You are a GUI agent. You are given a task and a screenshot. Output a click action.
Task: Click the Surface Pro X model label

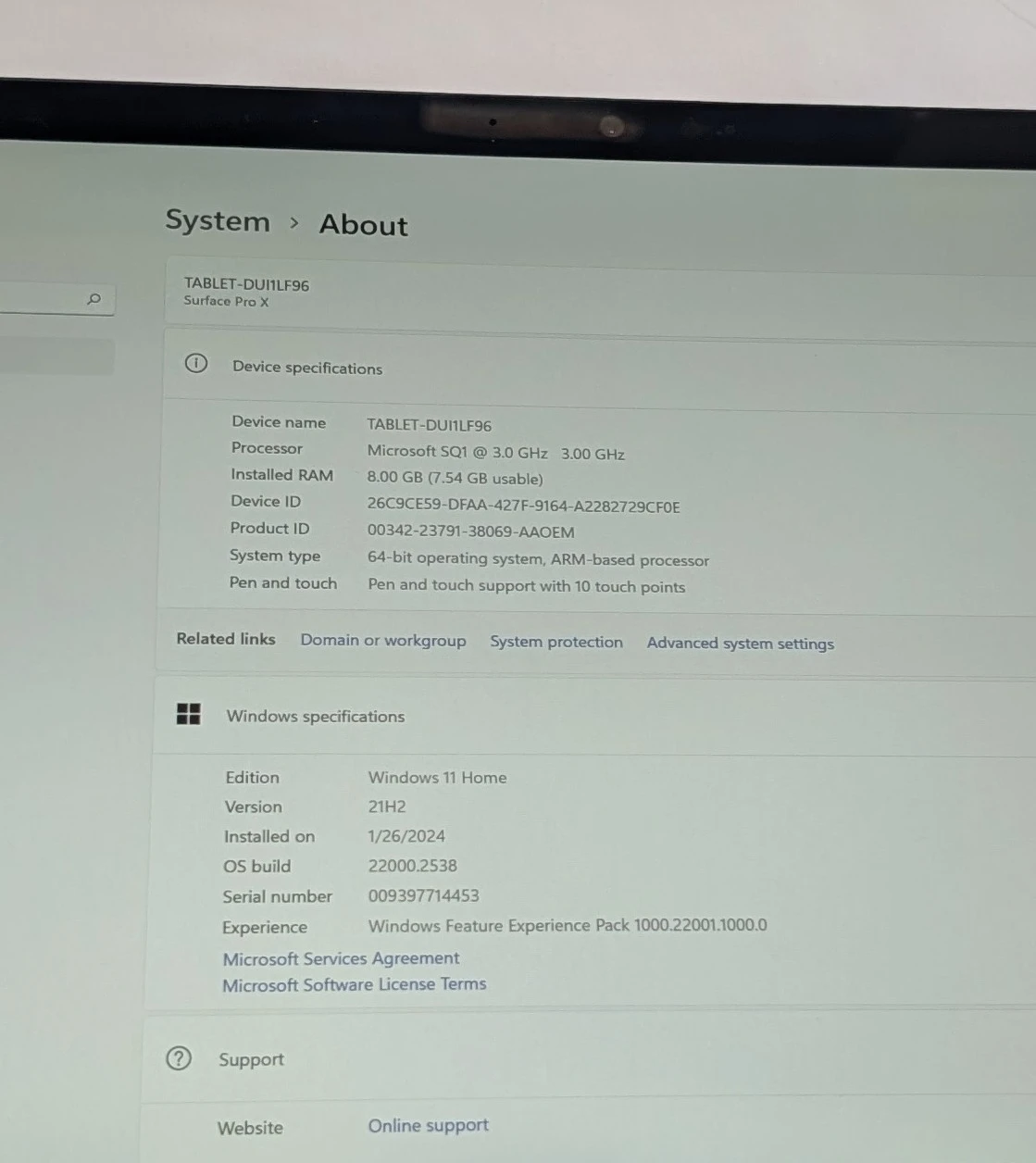[x=226, y=301]
